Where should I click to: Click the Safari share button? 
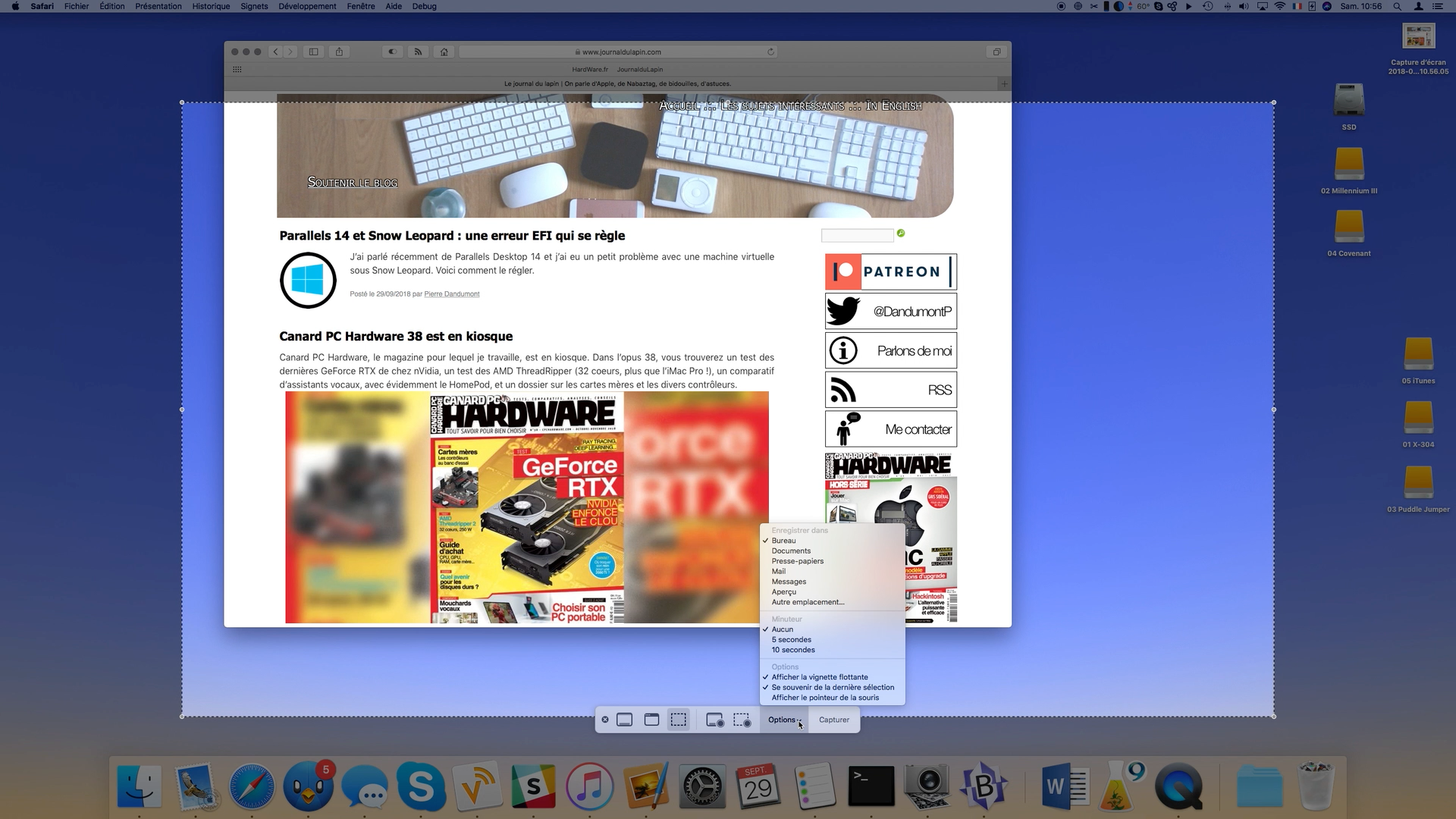coord(339,52)
